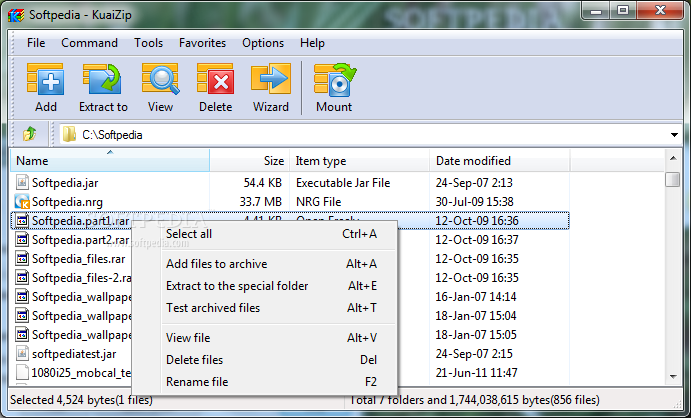Select the softpediatest.jar file name

coord(74,354)
